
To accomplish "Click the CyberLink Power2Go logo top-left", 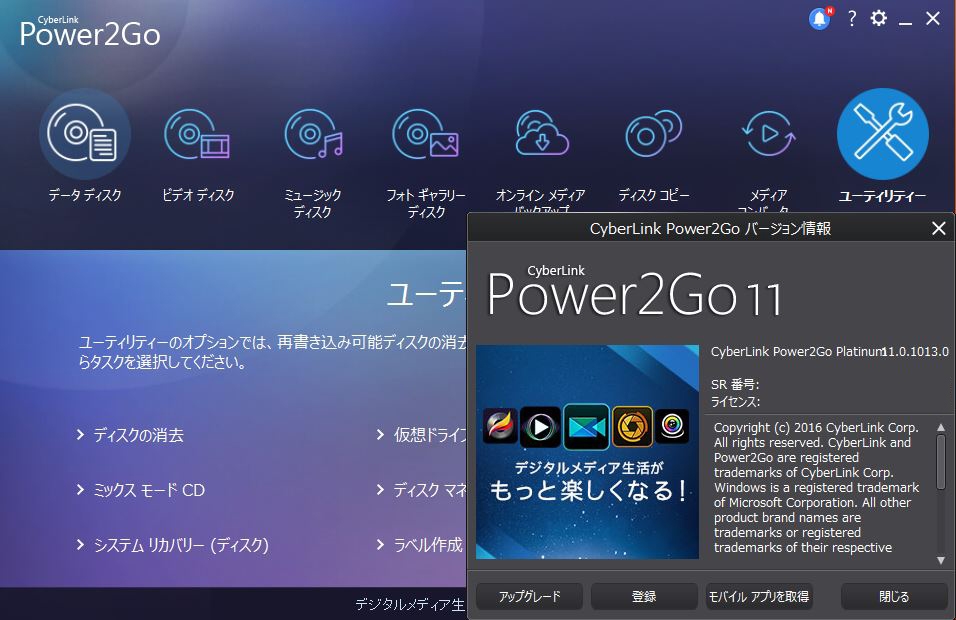I will click(x=90, y=31).
